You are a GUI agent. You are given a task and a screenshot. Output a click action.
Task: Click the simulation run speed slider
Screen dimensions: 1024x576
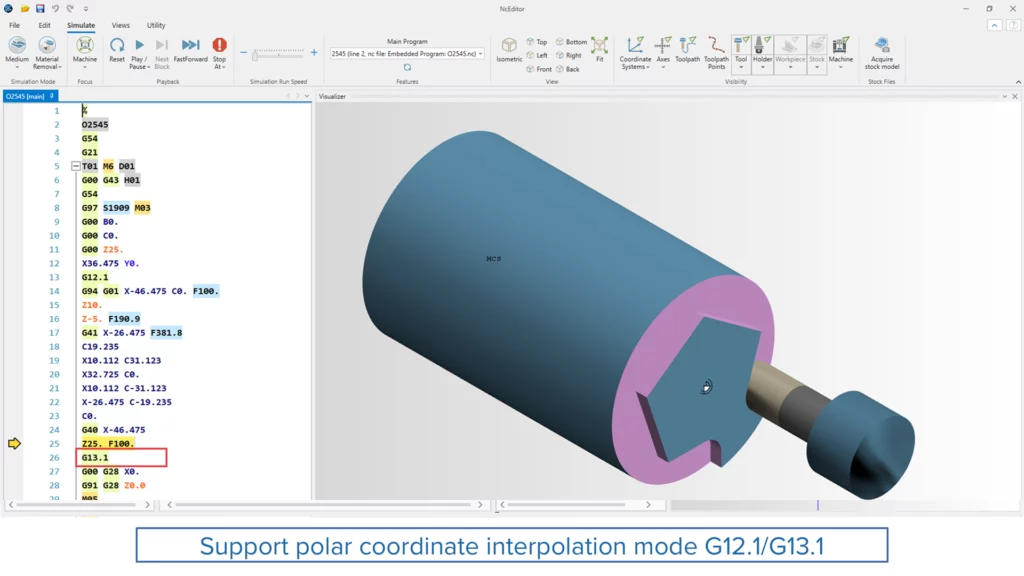(283, 53)
